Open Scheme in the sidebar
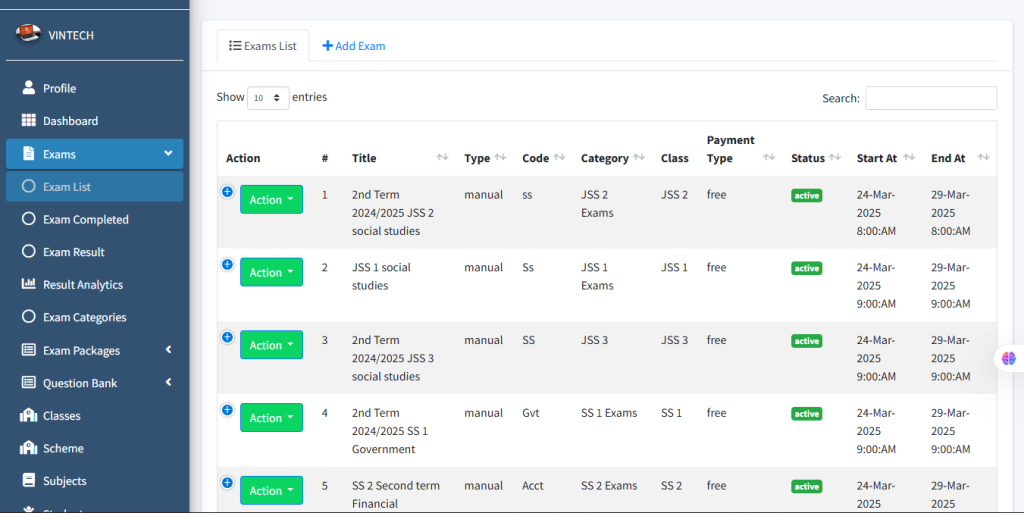Viewport: 1024px width, 513px height. coord(63,449)
